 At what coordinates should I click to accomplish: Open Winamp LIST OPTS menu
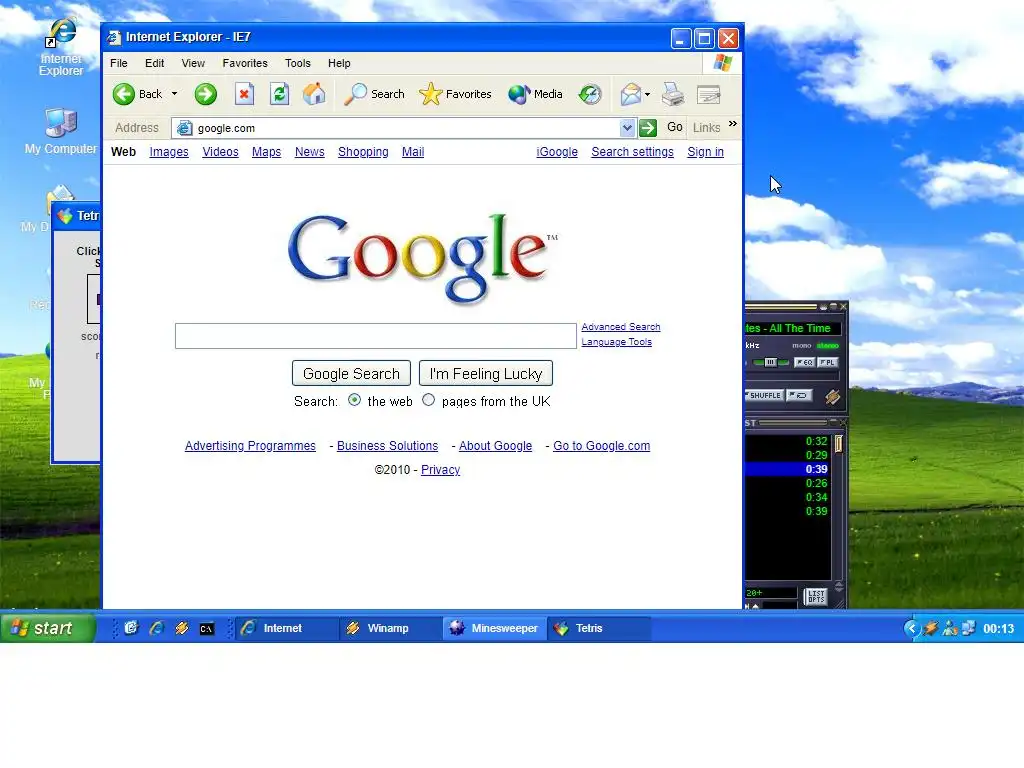coord(816,596)
